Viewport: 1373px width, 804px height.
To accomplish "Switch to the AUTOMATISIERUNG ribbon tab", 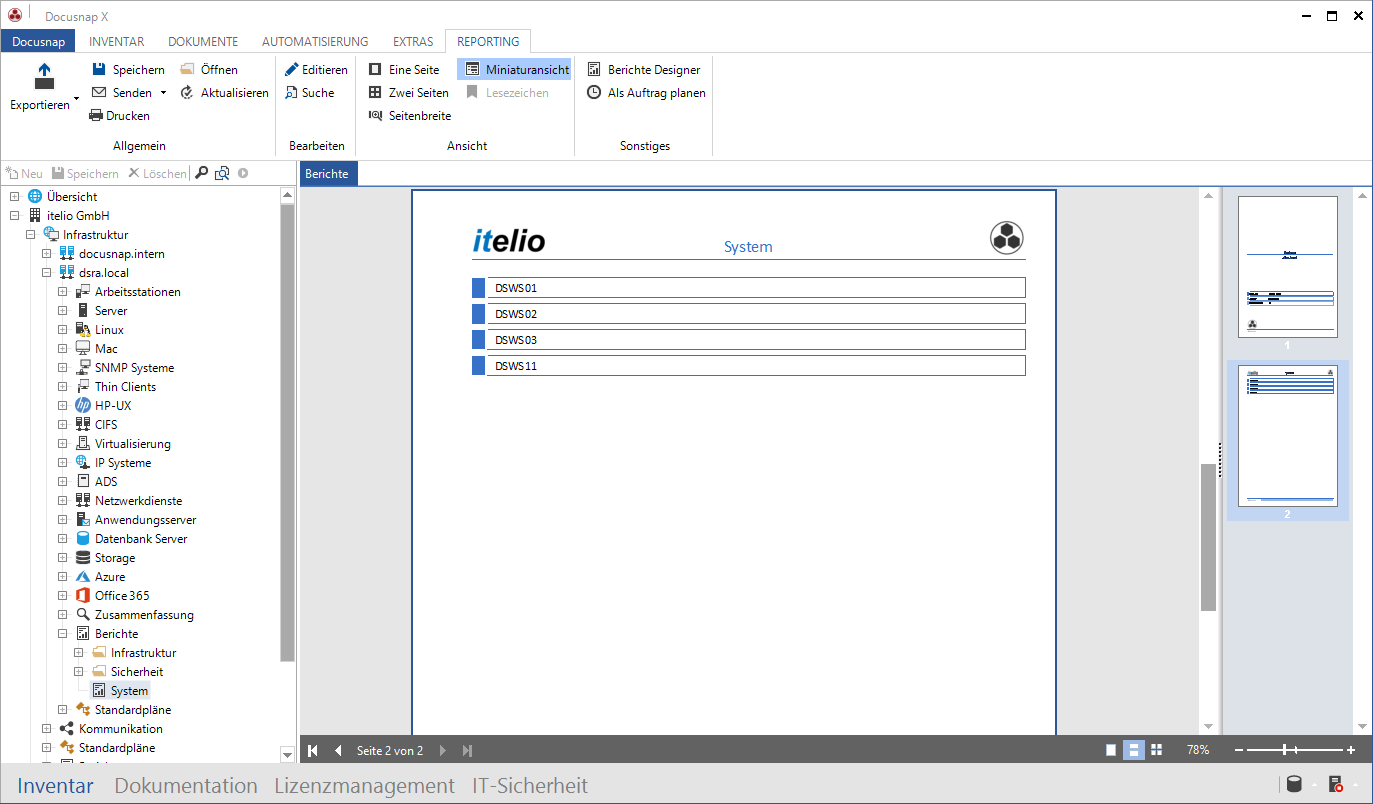I will click(x=315, y=42).
